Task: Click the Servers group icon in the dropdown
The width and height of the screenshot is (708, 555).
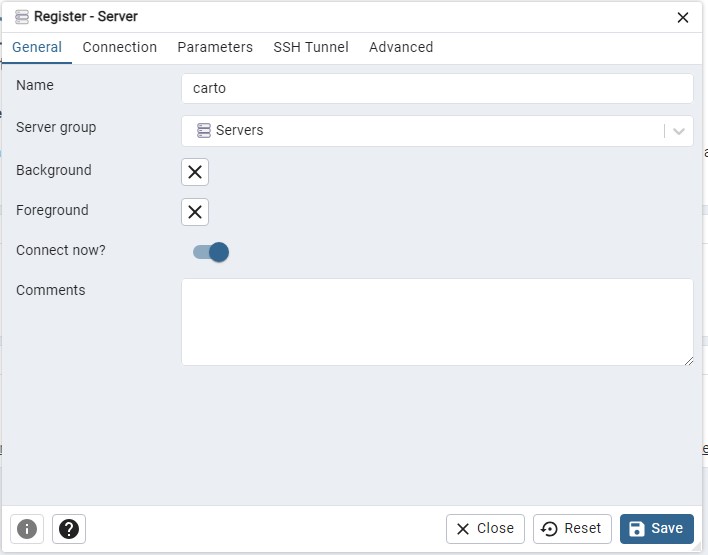Action: 204,131
